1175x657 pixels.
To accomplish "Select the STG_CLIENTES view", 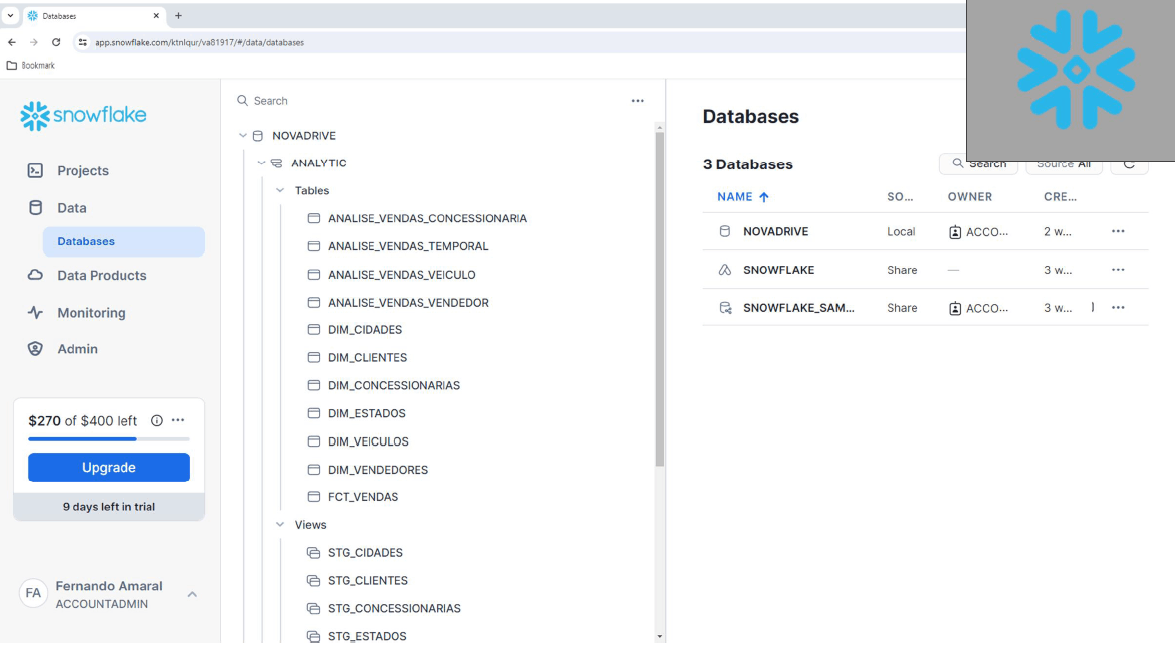I will [368, 581].
